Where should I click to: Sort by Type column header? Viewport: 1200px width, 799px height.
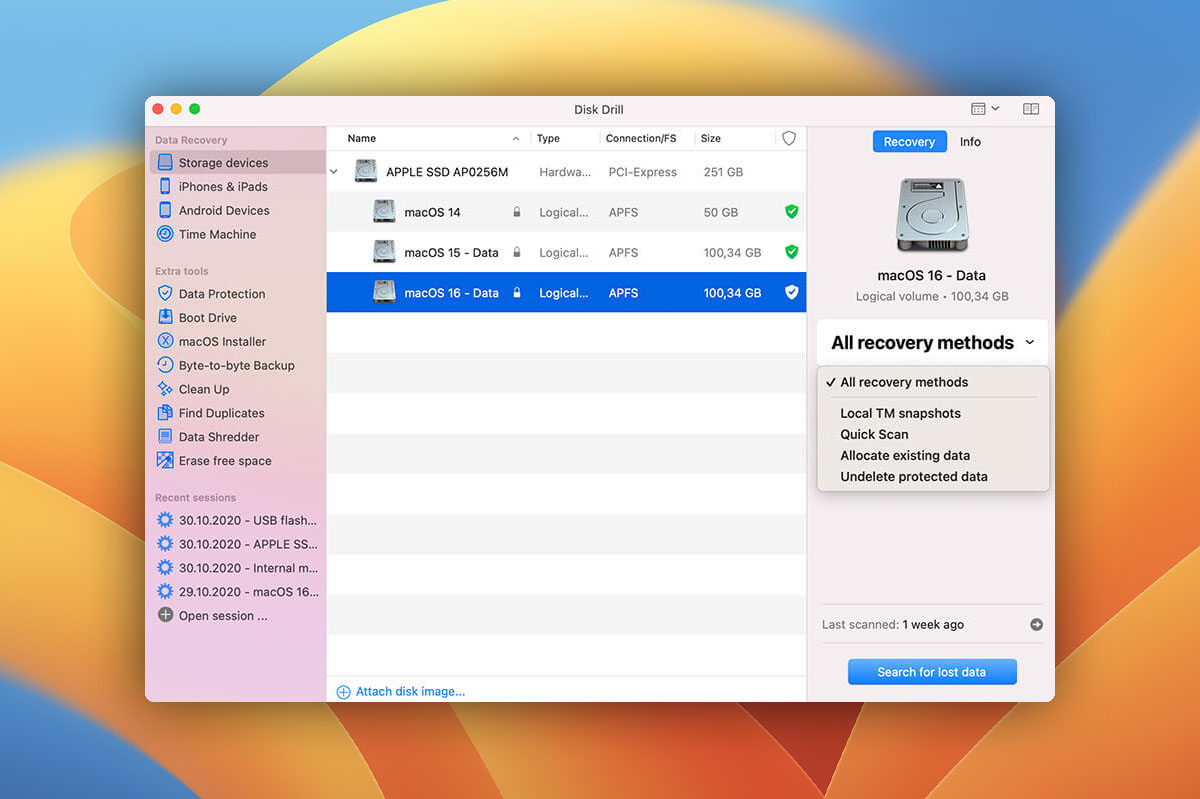[x=548, y=138]
